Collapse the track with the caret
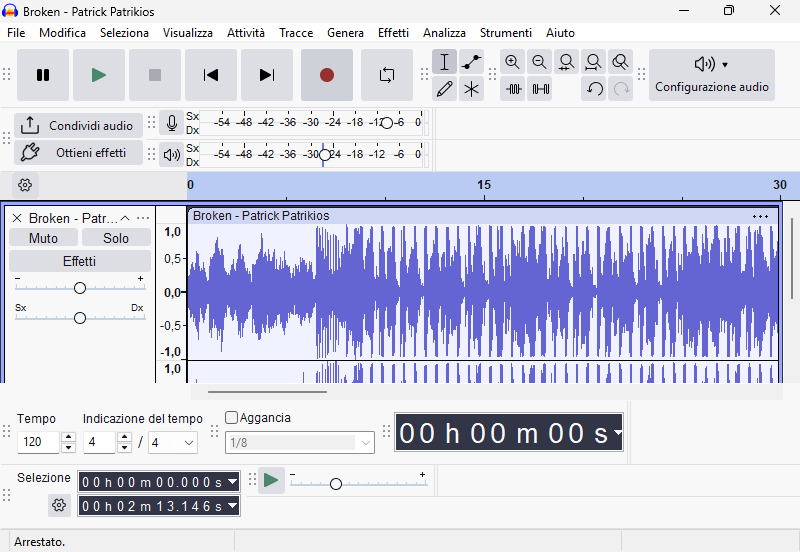The width and height of the screenshot is (800, 552). click(x=125, y=218)
